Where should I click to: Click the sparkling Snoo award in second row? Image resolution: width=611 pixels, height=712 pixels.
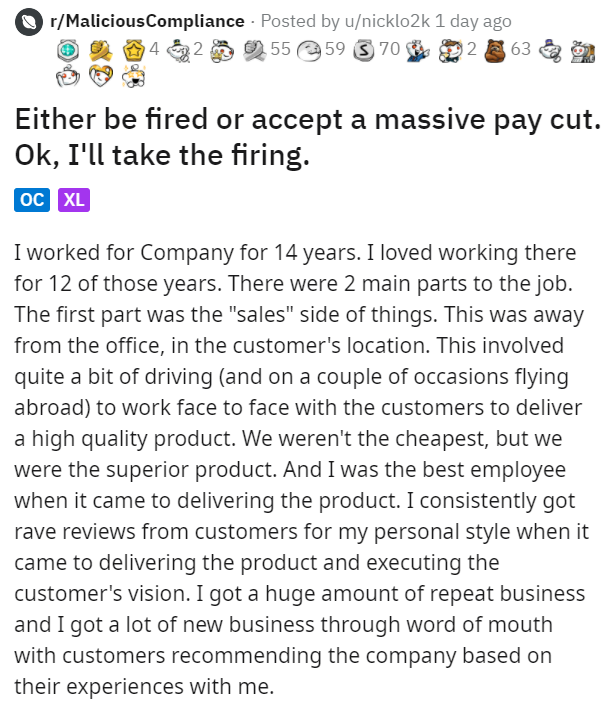(x=132, y=76)
